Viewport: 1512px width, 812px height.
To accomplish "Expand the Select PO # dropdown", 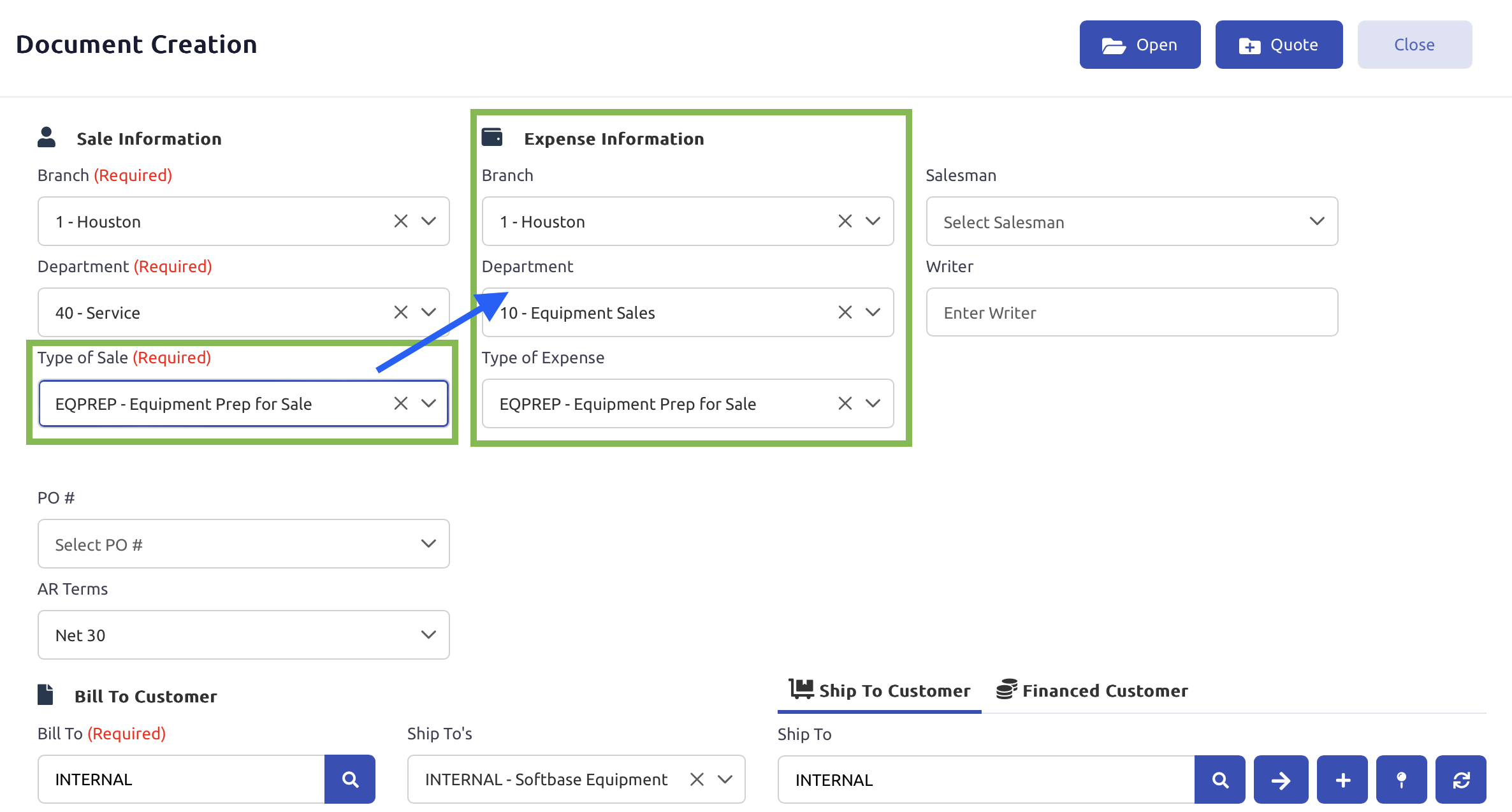I will point(244,544).
